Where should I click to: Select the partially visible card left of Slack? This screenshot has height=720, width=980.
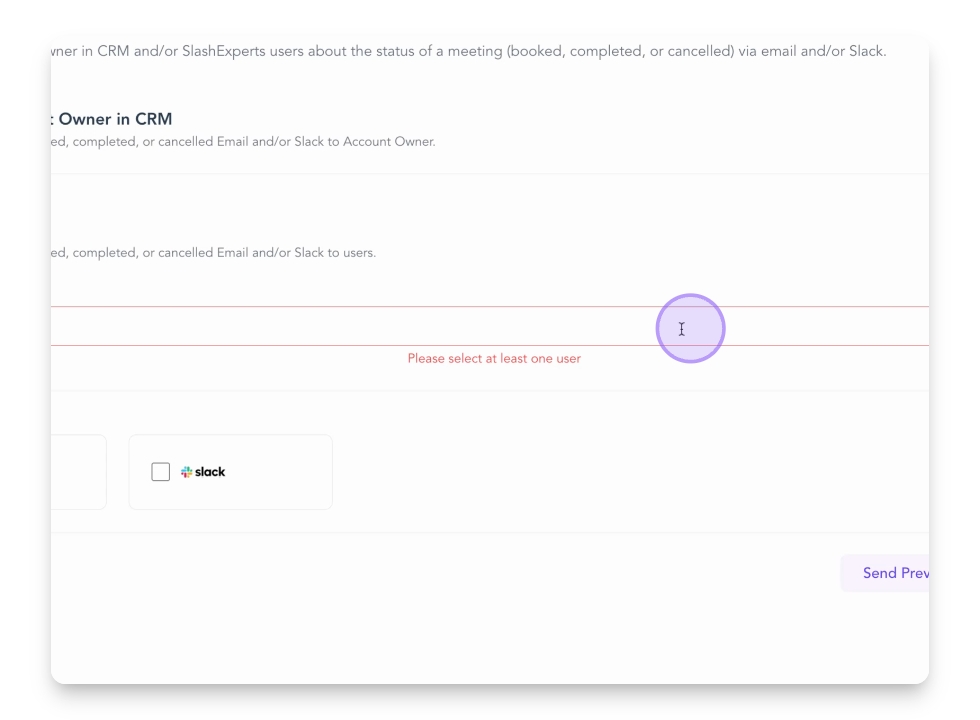78,472
